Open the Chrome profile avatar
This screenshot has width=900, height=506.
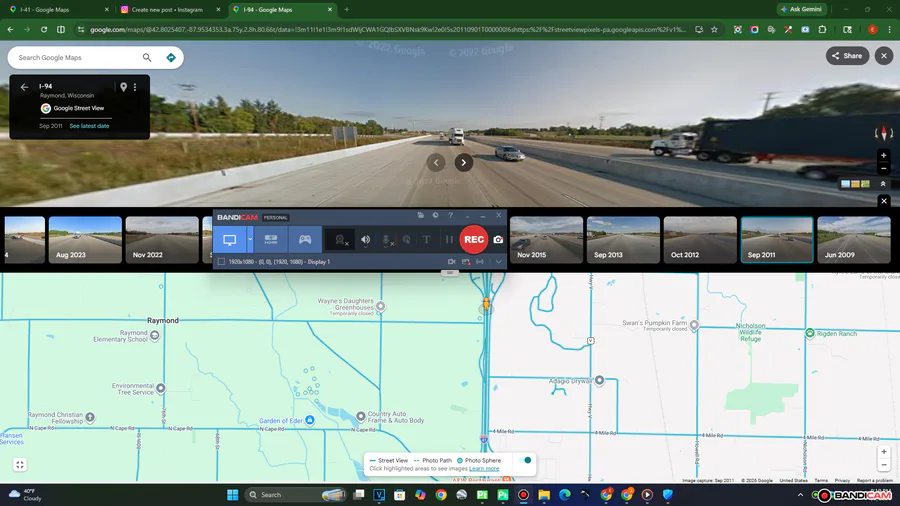pos(873,29)
